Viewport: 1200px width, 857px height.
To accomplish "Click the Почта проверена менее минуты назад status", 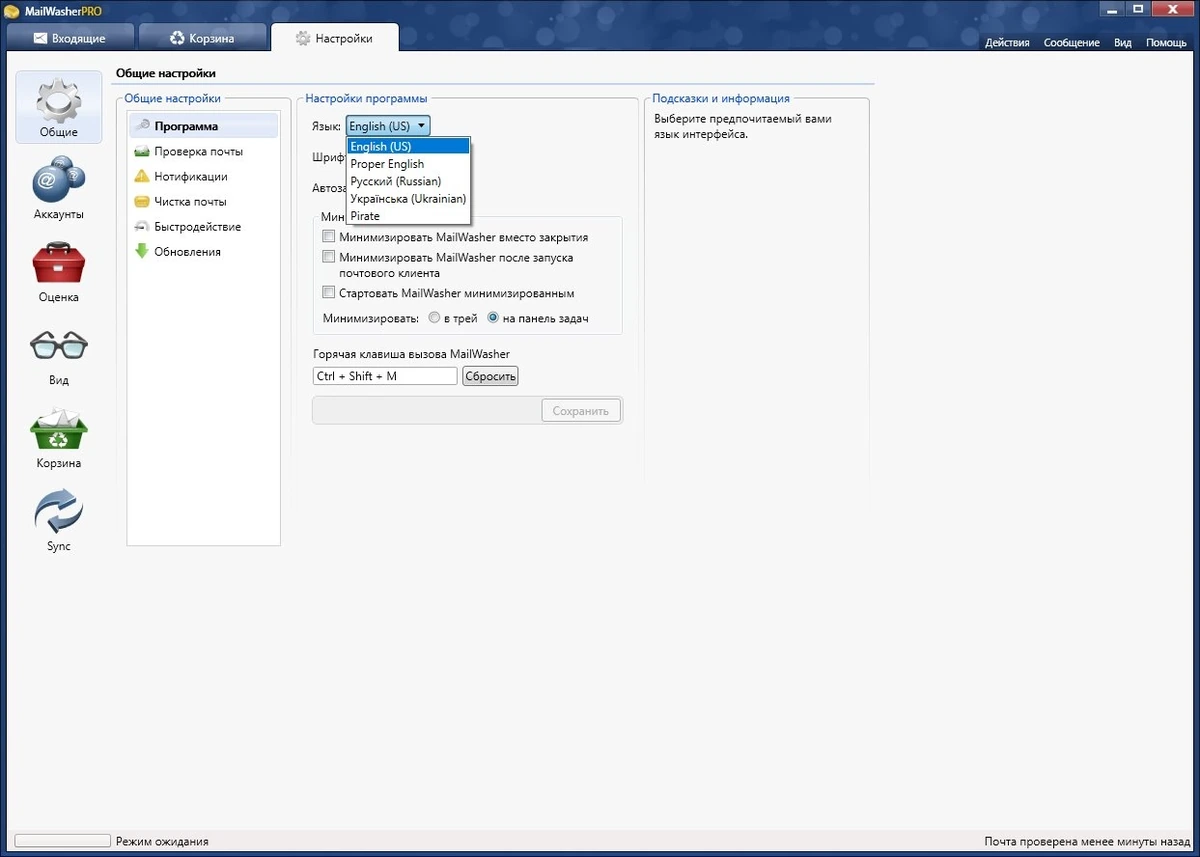I will click(x=1087, y=842).
